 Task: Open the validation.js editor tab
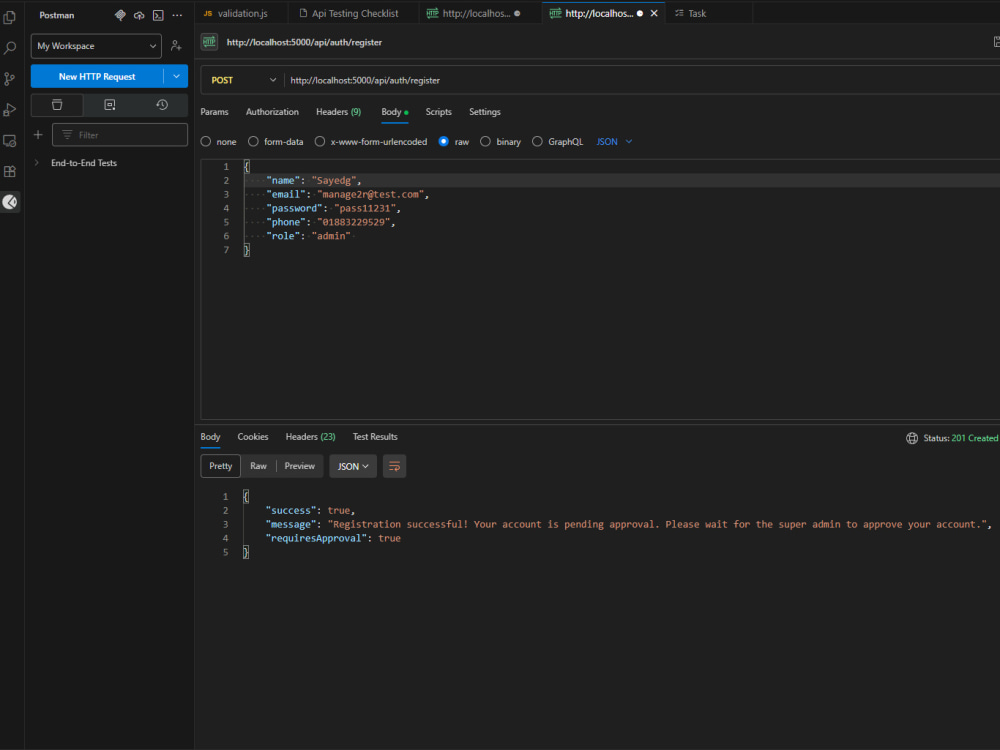(x=241, y=13)
